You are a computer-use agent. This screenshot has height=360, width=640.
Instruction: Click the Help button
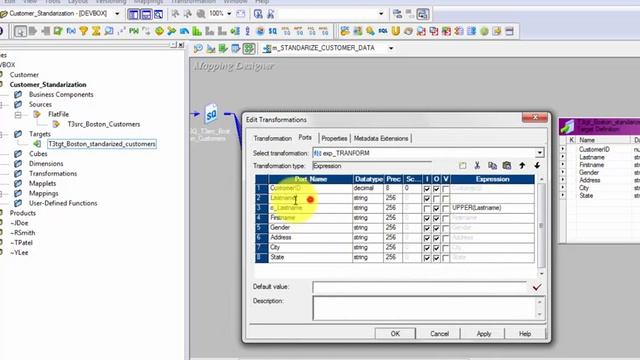(525, 334)
